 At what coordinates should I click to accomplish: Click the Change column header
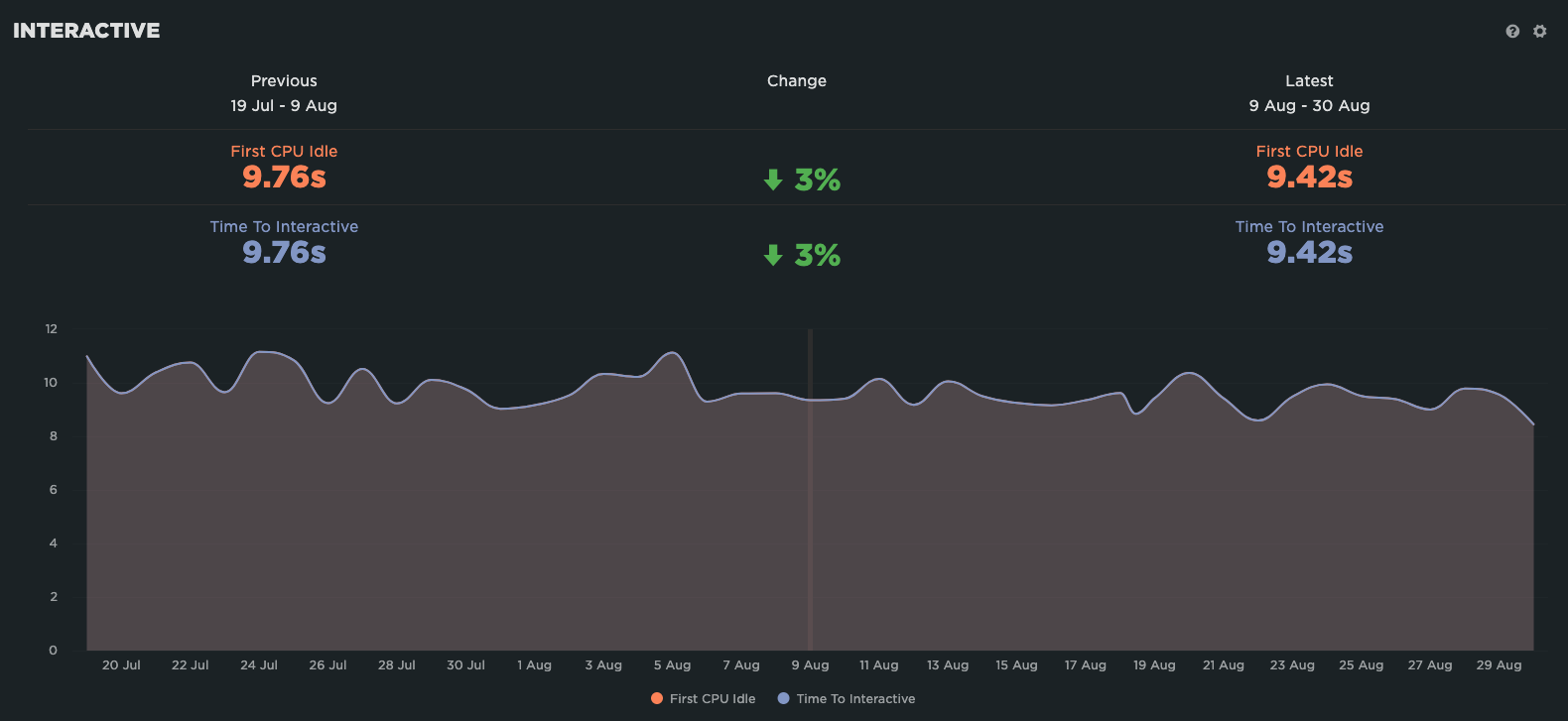[796, 81]
